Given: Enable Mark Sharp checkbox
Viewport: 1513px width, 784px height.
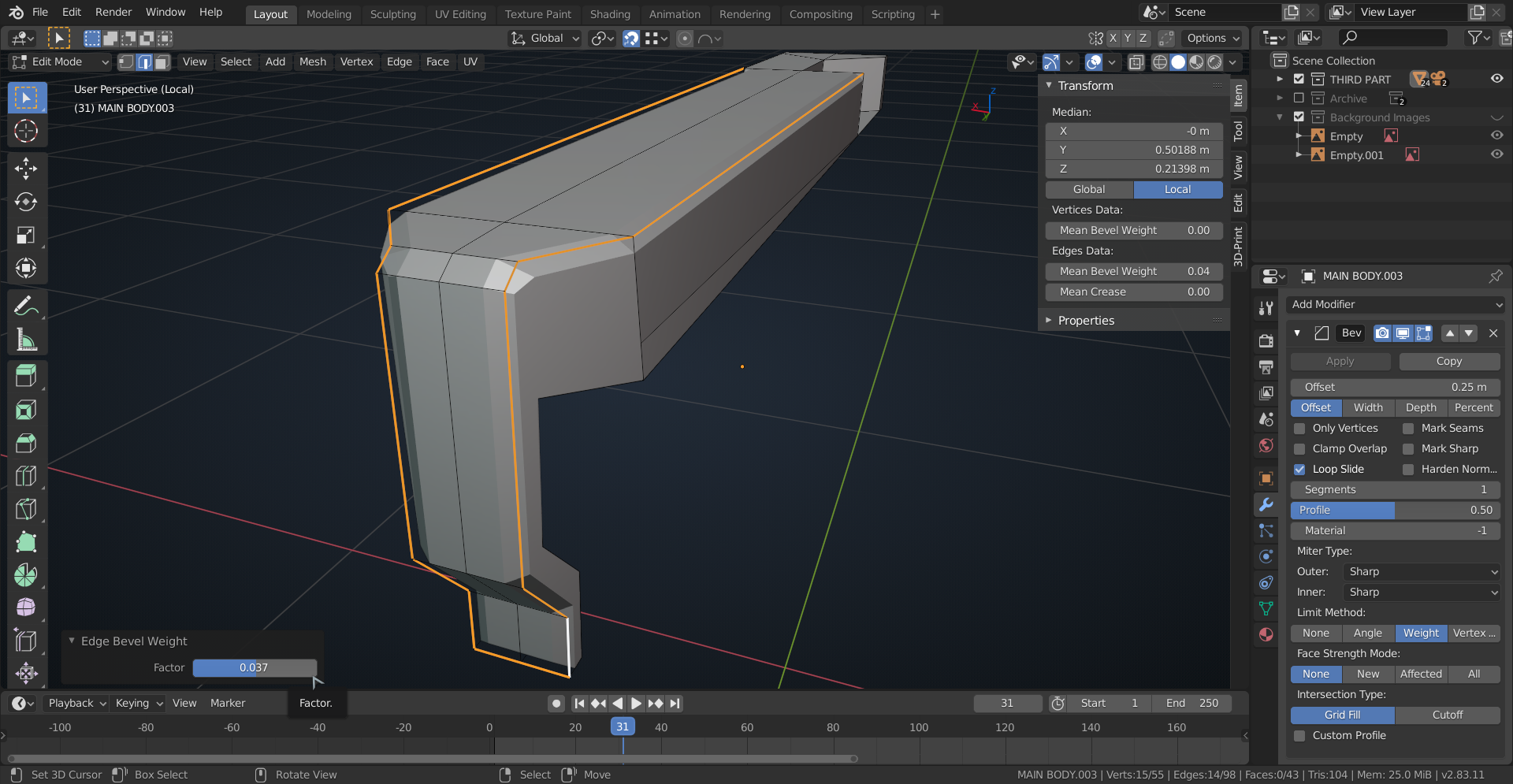Looking at the screenshot, I should pyautogui.click(x=1408, y=449).
